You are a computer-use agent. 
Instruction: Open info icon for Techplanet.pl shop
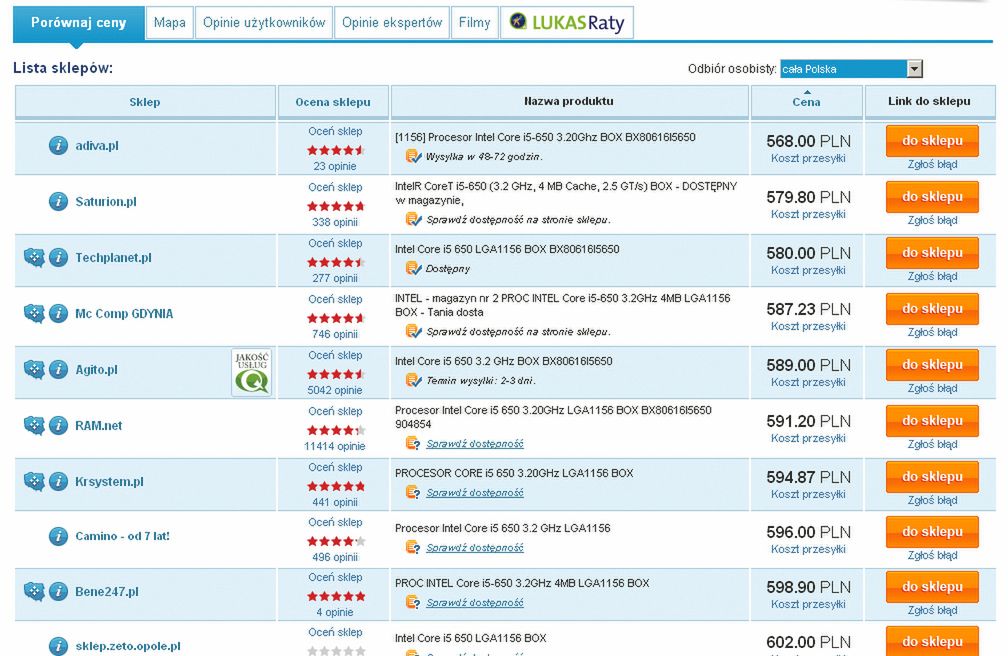click(58, 257)
